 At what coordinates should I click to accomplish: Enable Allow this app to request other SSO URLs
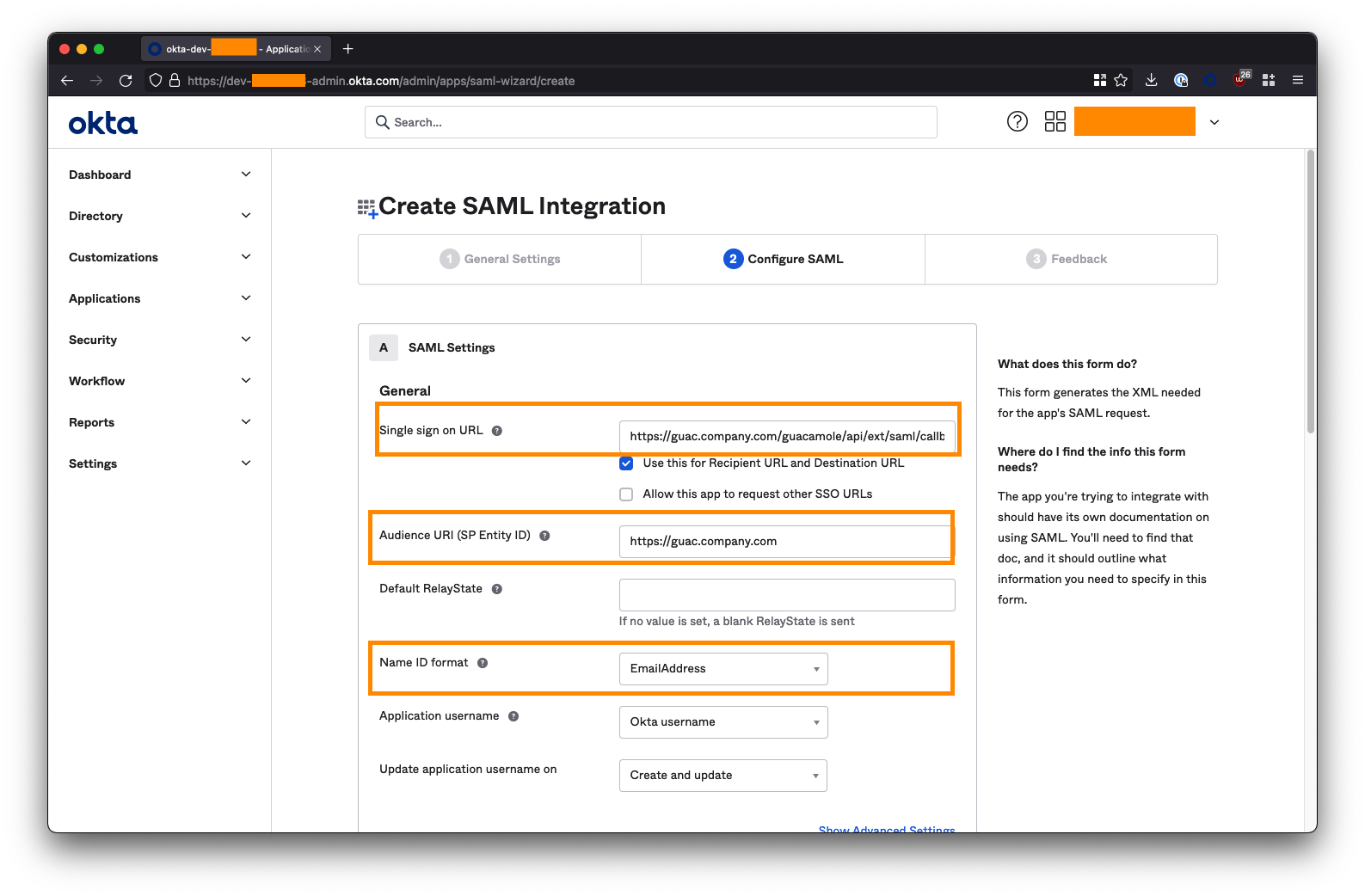pyautogui.click(x=626, y=494)
